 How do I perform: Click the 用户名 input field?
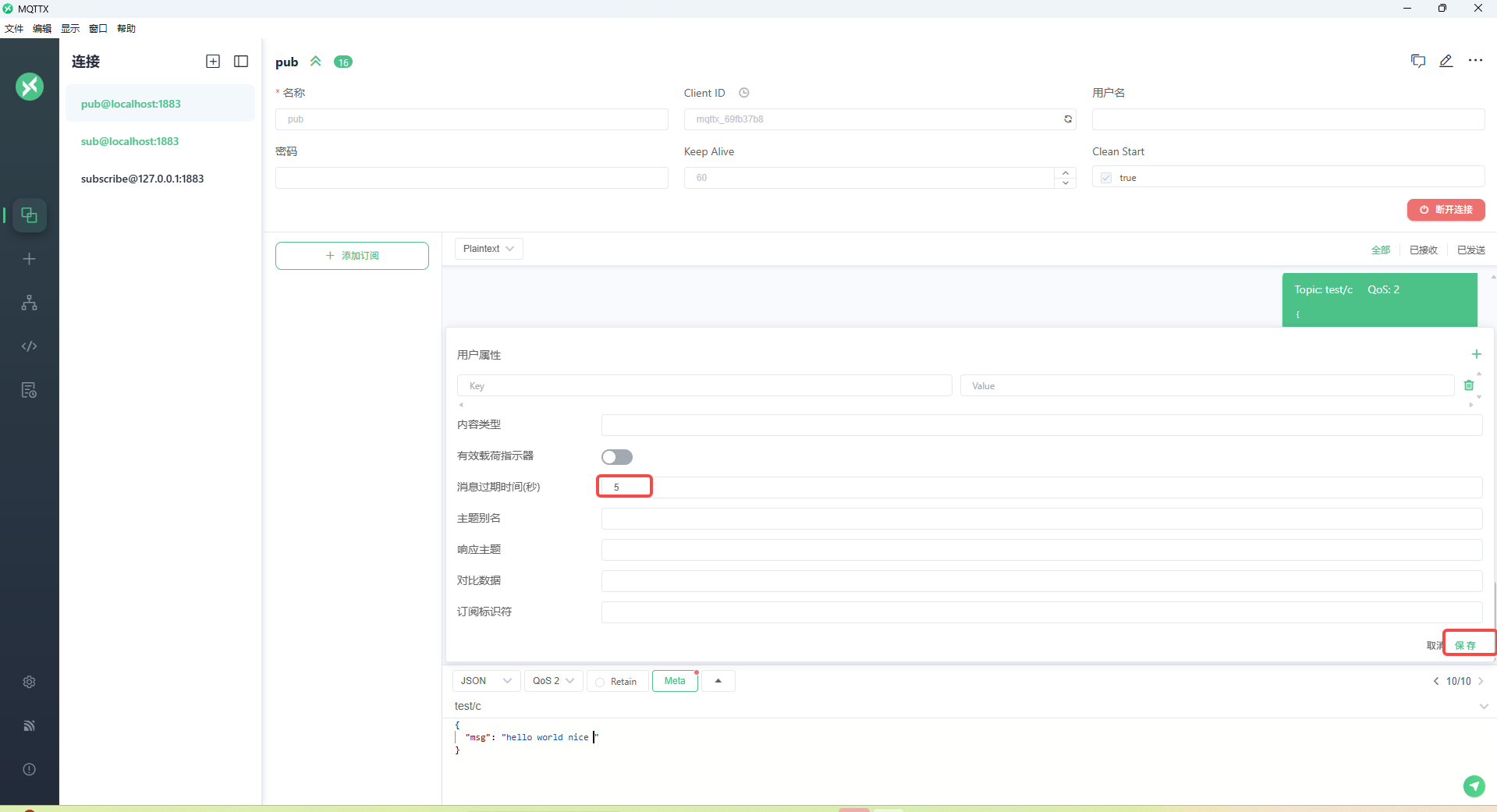[1288, 119]
